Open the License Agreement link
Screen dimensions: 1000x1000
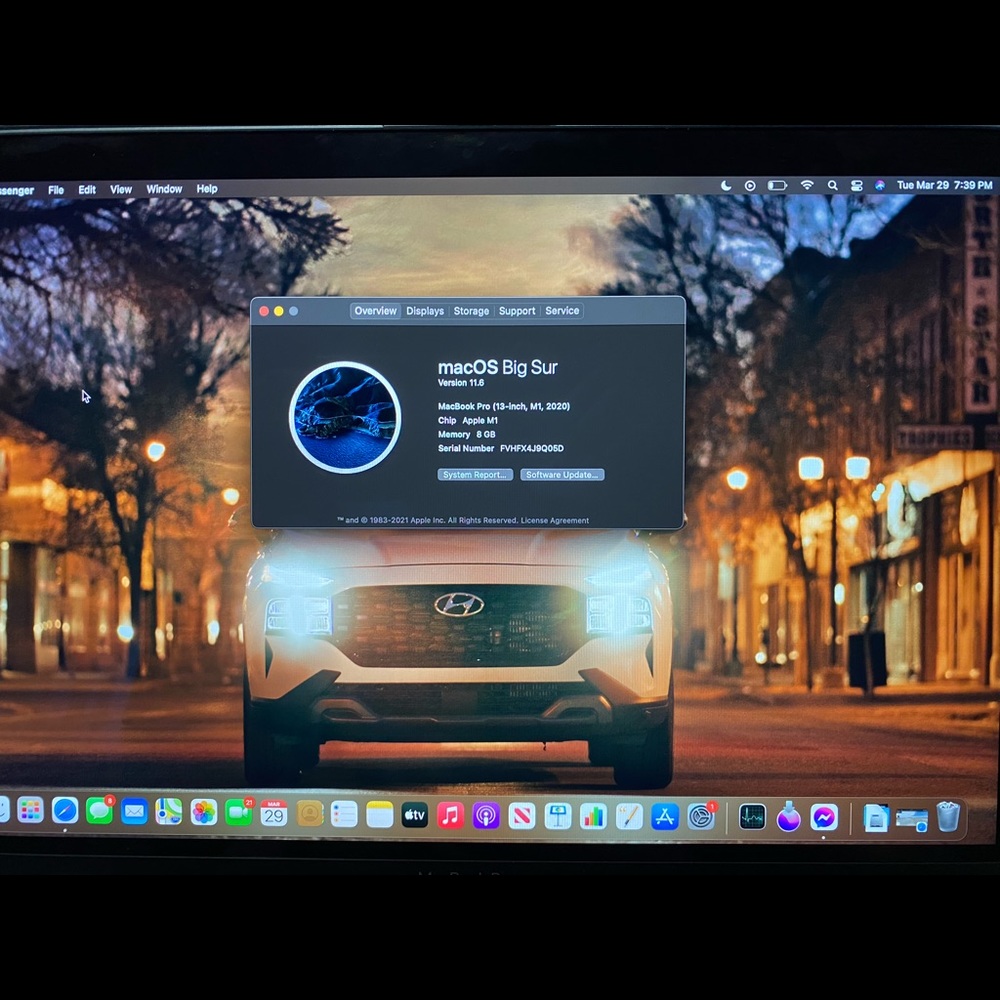555,520
